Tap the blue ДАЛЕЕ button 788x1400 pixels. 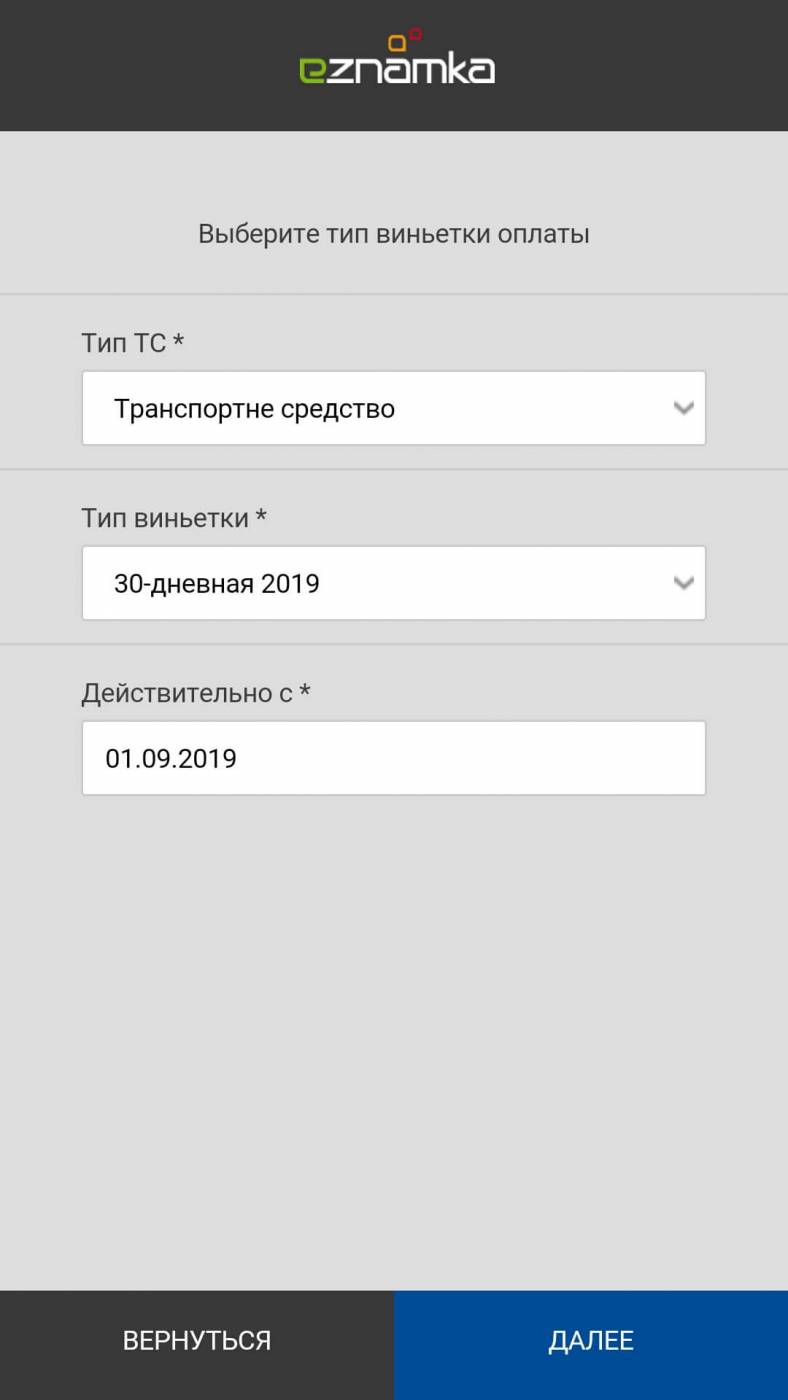(591, 1340)
